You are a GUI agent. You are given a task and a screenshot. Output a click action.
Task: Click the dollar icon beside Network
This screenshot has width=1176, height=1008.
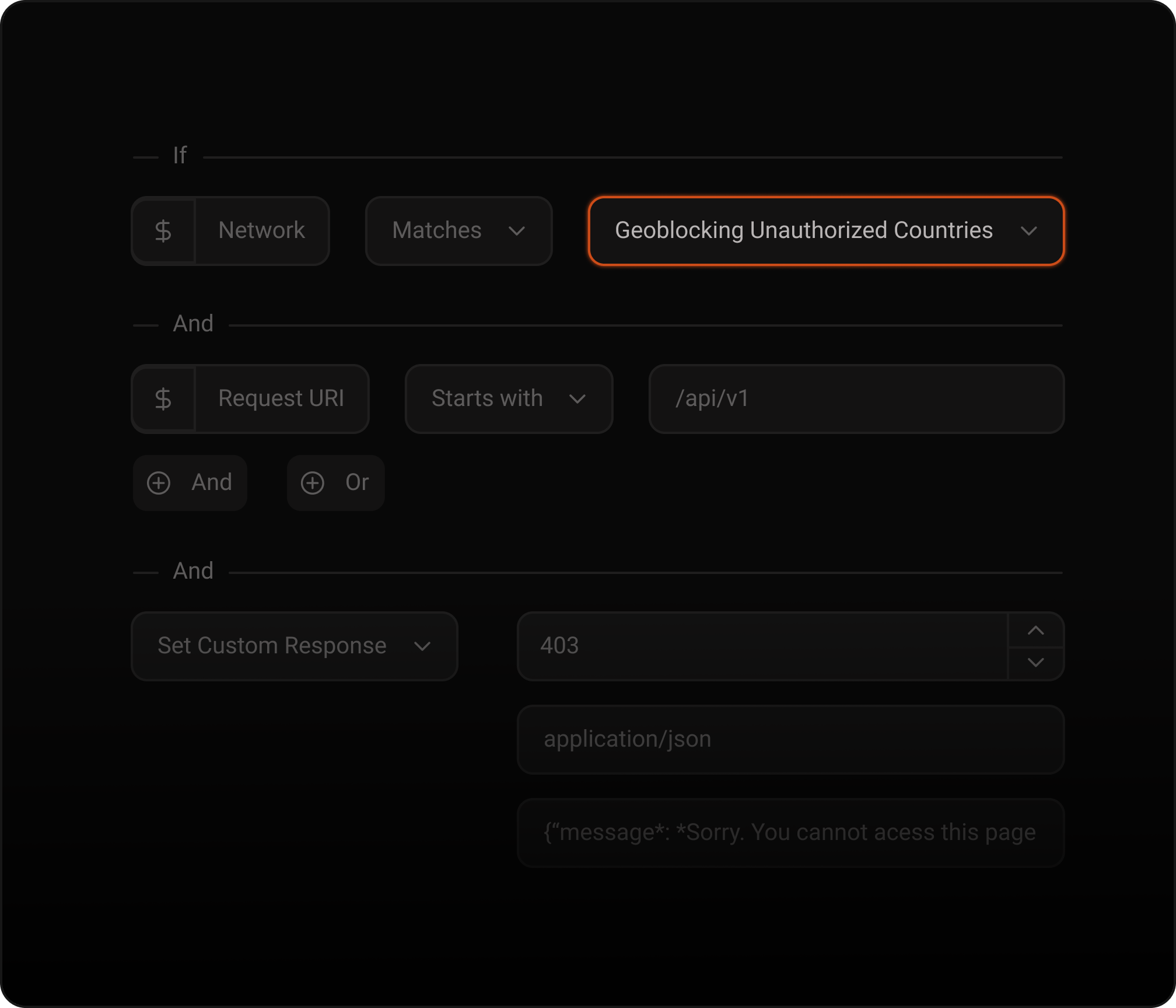164,231
